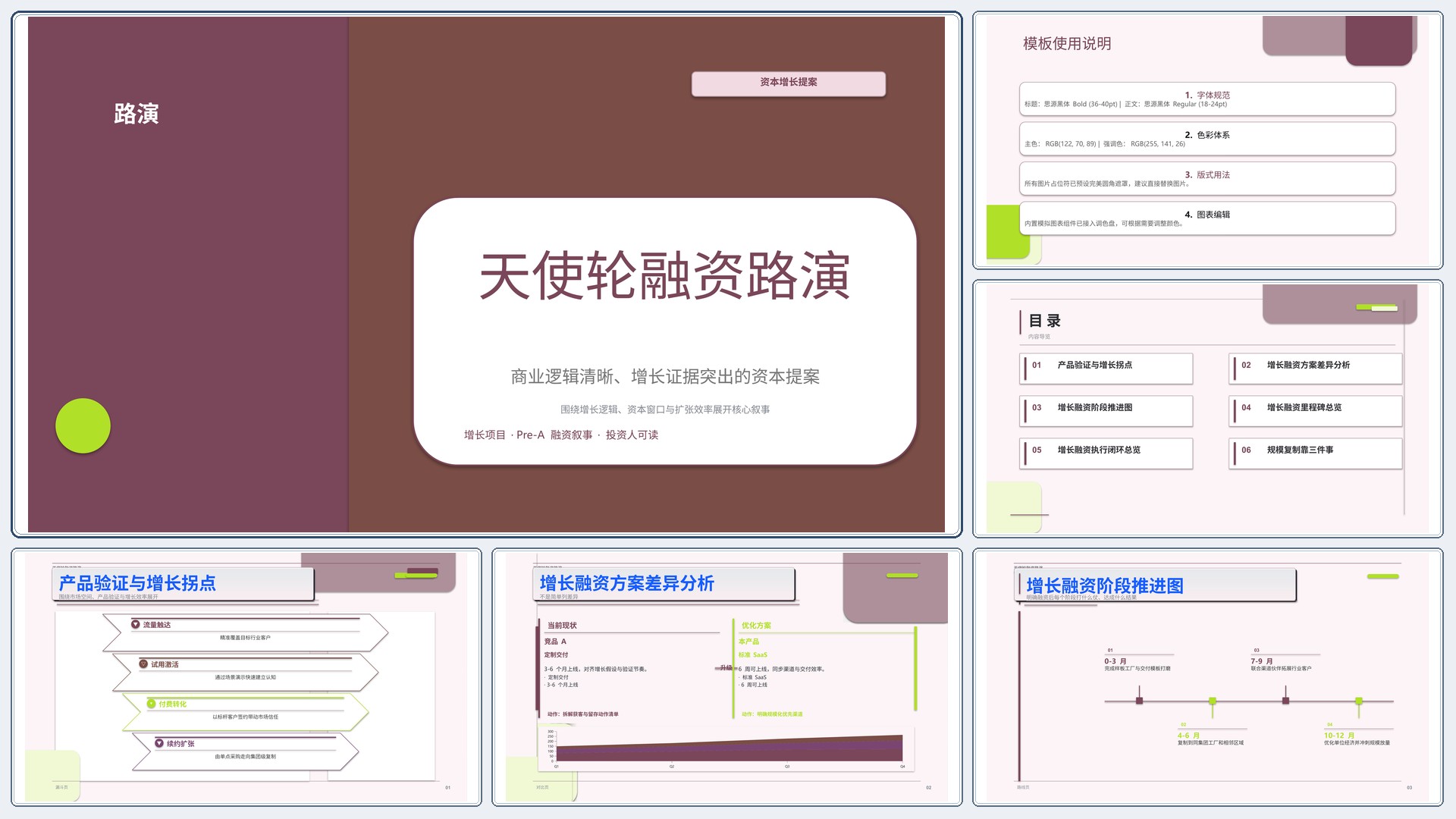The height and width of the screenshot is (819, 1456).
Task: Click the 本产品 label in the comparison slide
Action: [x=748, y=642]
